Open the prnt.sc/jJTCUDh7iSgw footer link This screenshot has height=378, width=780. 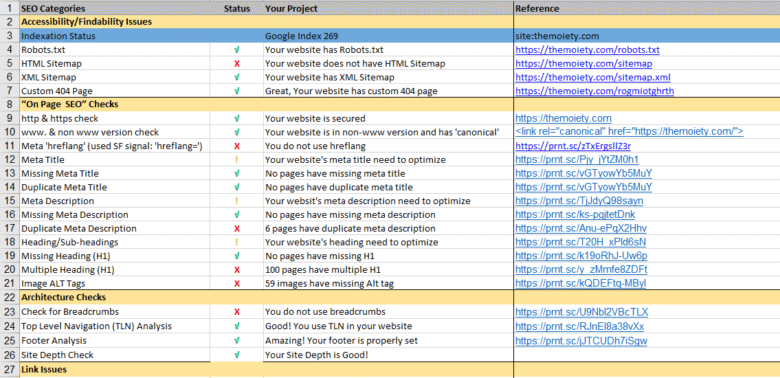point(581,341)
